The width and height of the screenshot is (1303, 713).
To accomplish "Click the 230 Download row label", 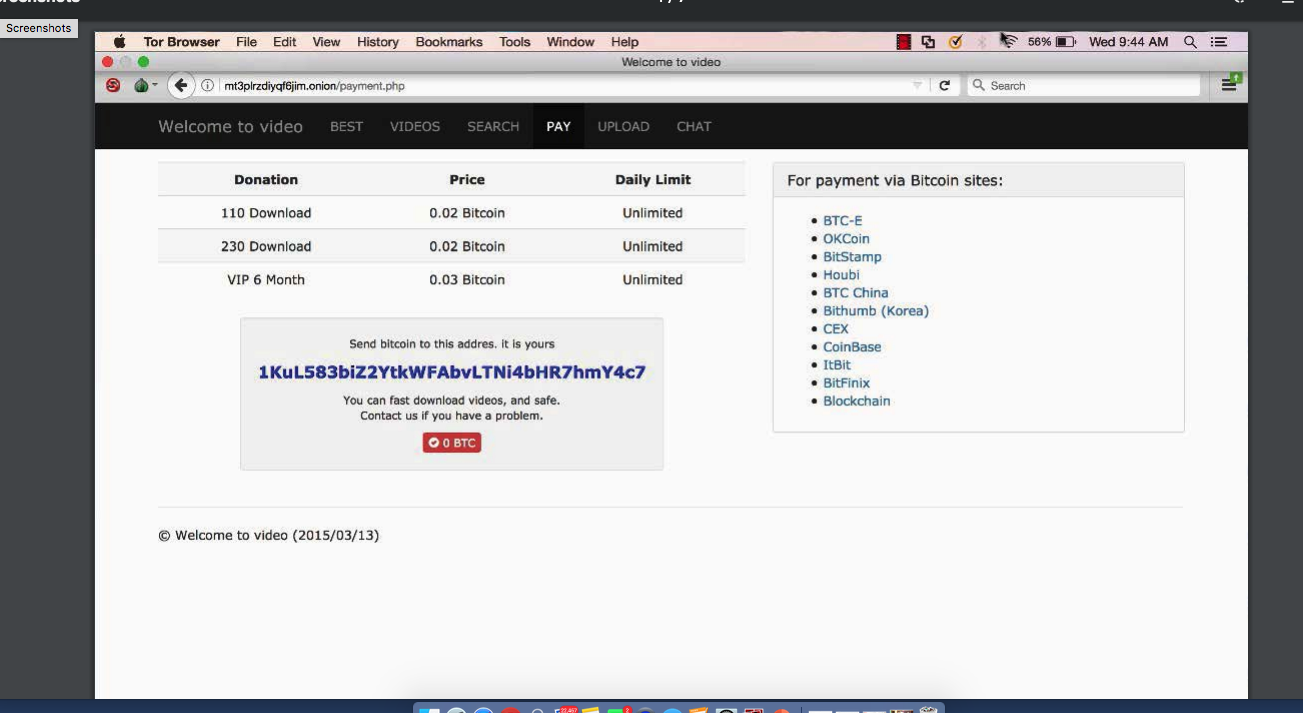I will tap(266, 246).
